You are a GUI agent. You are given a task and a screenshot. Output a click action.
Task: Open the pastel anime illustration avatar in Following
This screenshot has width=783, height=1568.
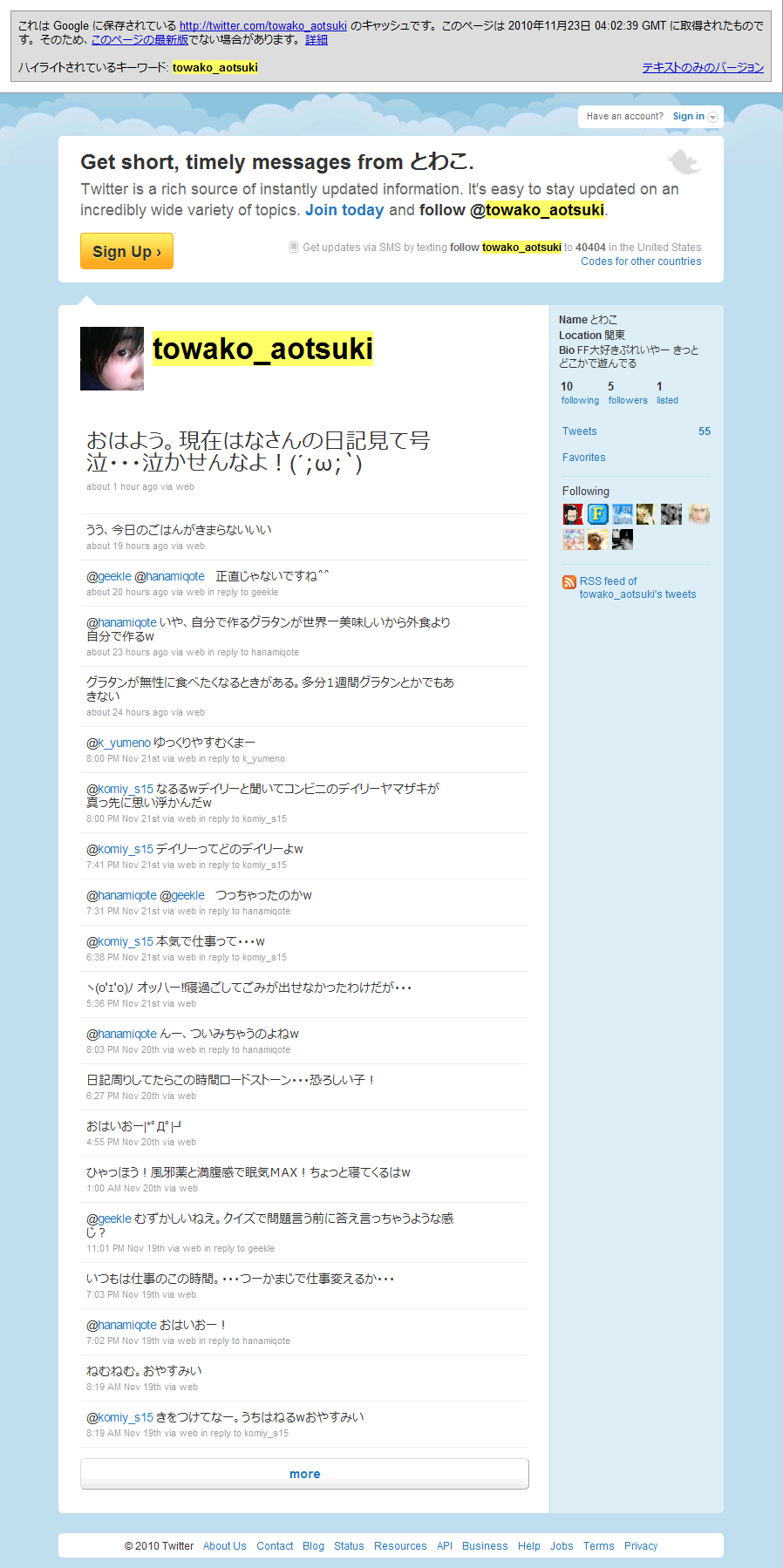573,540
